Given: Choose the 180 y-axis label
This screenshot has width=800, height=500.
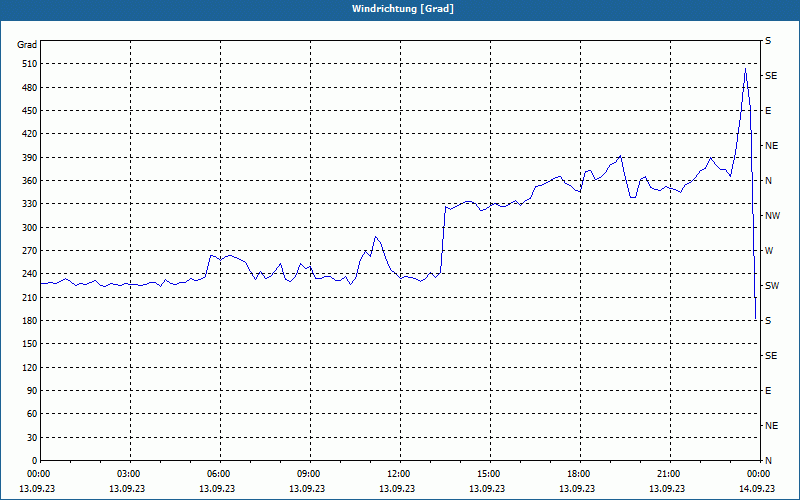Looking at the screenshot, I should point(30,321).
